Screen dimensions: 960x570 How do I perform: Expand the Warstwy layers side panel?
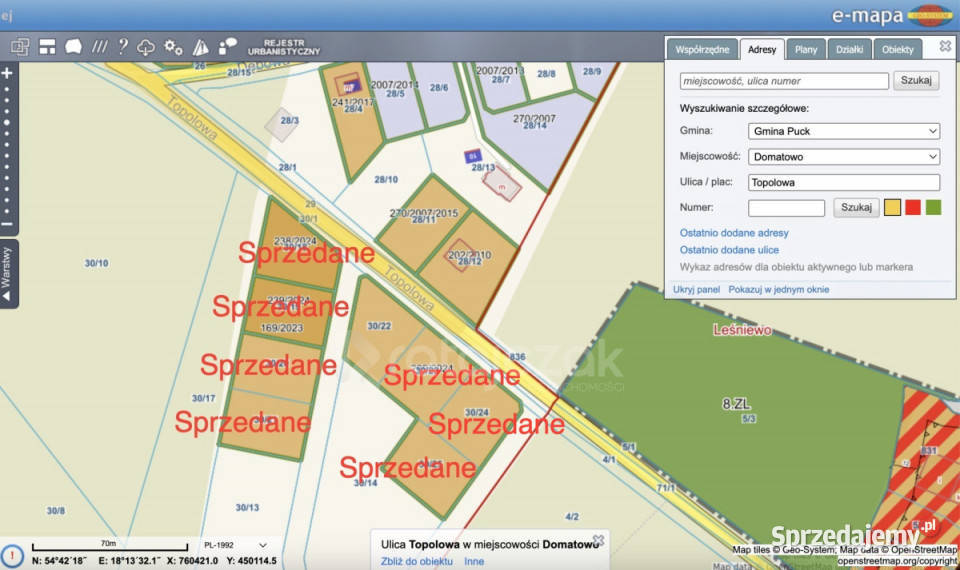[x=8, y=273]
